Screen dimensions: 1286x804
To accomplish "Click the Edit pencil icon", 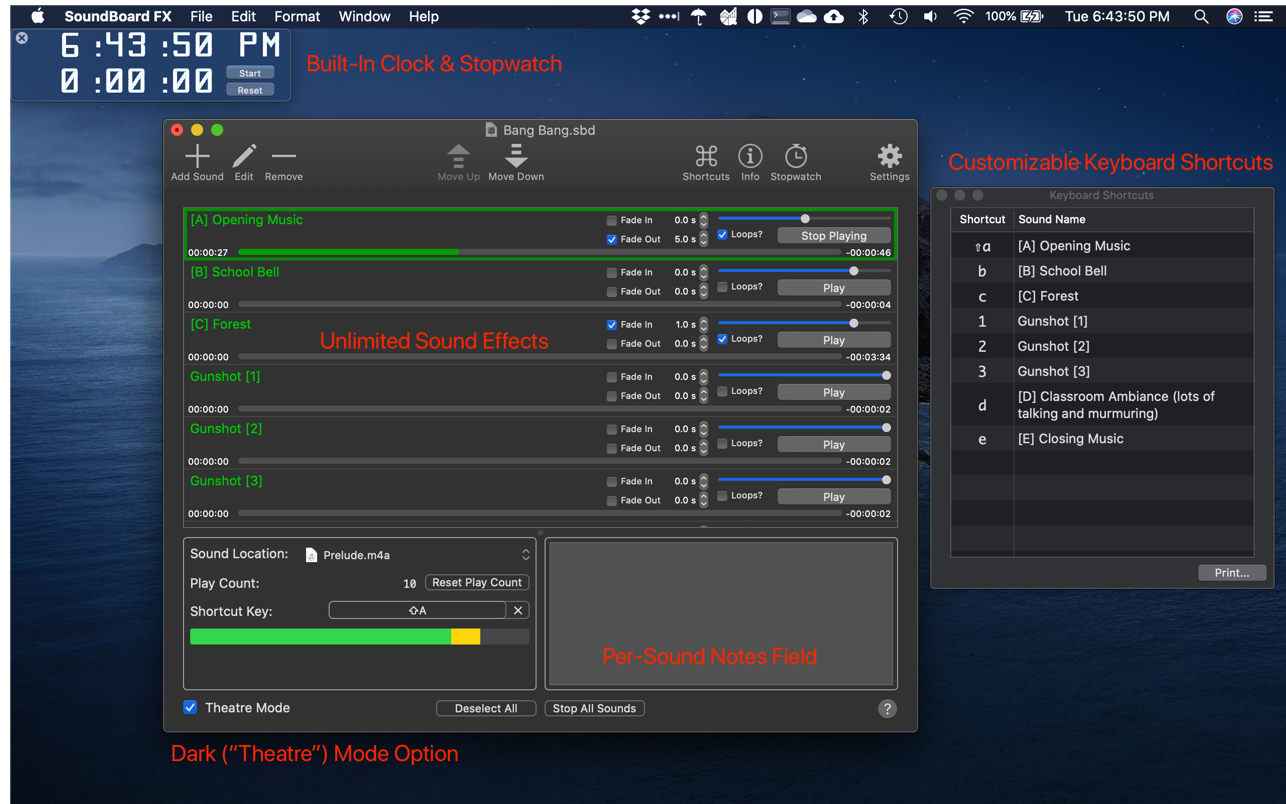I will (x=244, y=156).
